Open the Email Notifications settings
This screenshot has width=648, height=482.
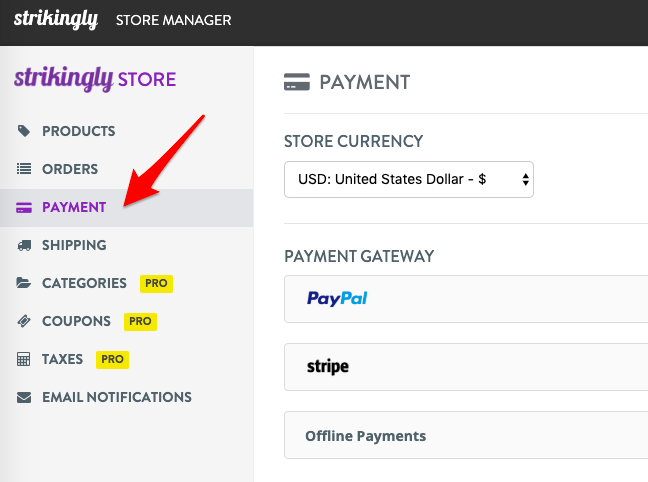tap(117, 397)
